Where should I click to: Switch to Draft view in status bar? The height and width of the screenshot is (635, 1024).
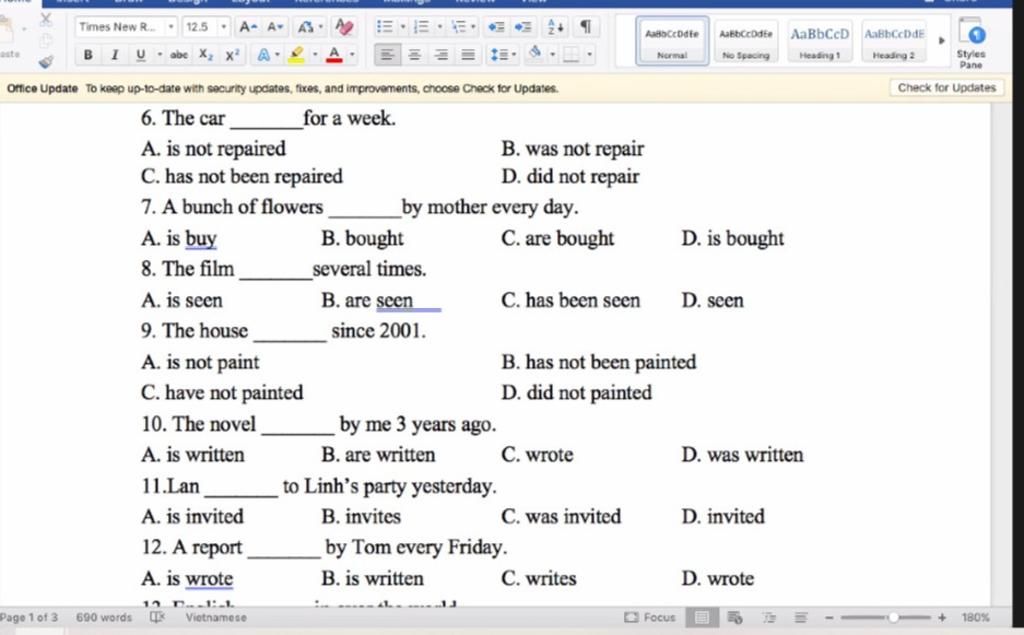[x=801, y=617]
